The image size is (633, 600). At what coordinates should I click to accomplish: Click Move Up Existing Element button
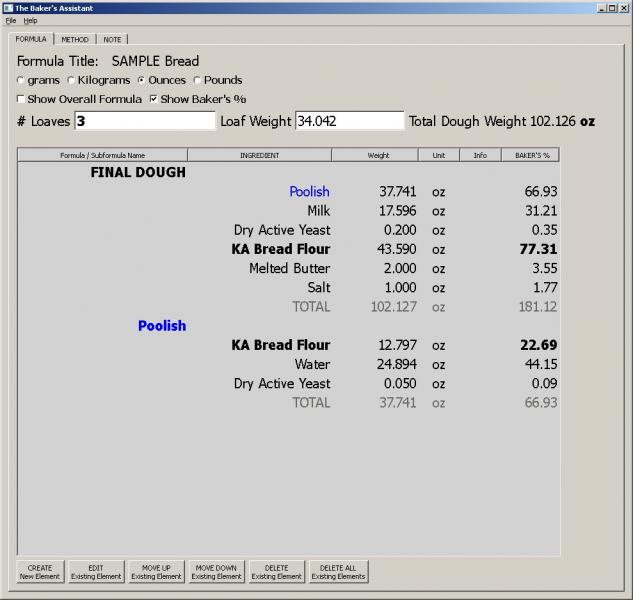(x=156, y=572)
